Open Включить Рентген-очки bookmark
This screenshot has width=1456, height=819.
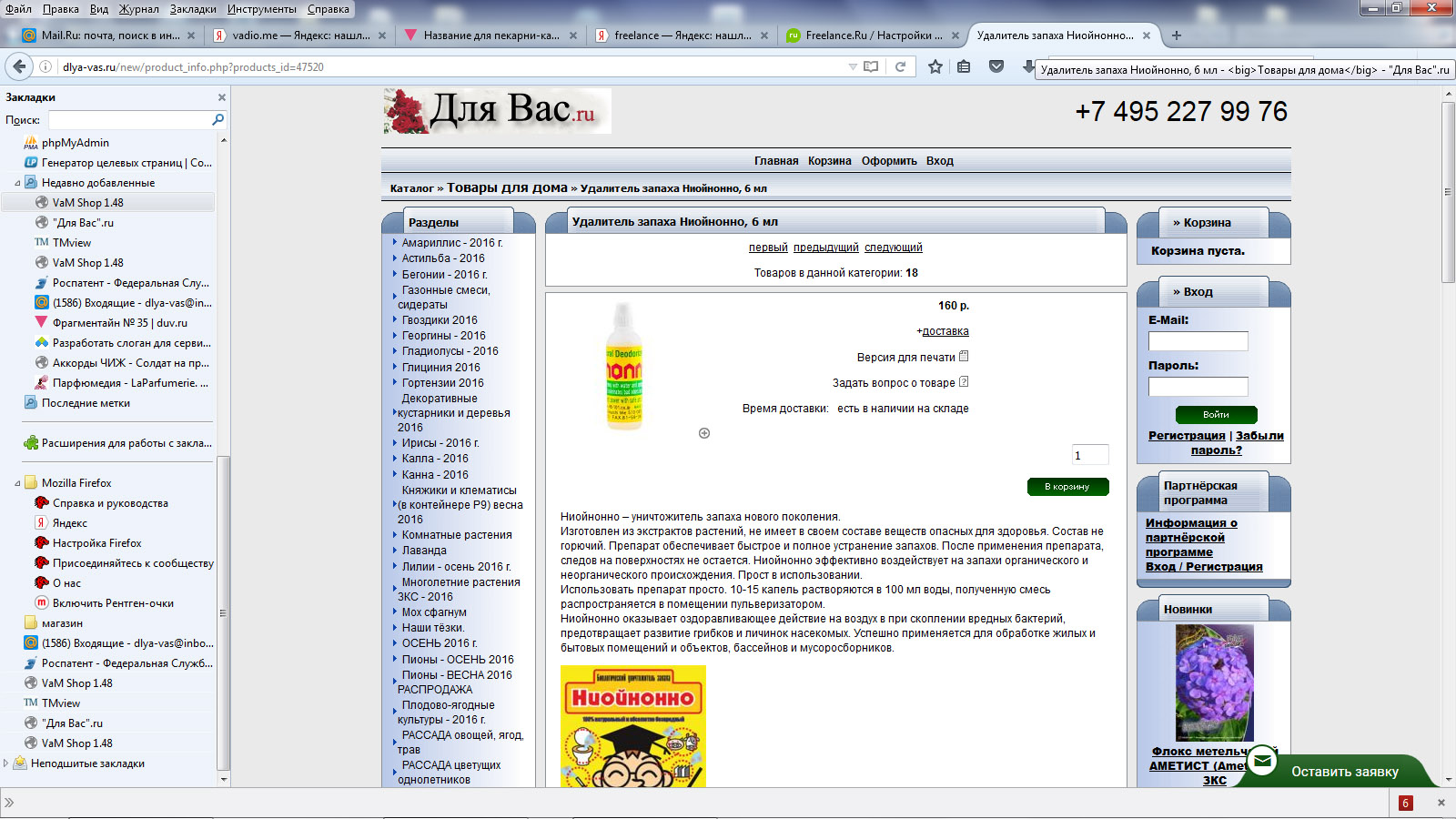coord(113,603)
